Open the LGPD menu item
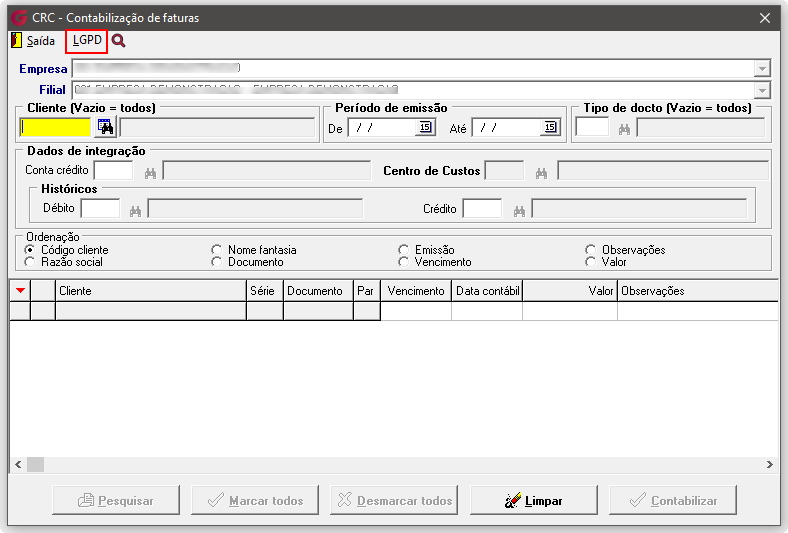 coord(86,40)
